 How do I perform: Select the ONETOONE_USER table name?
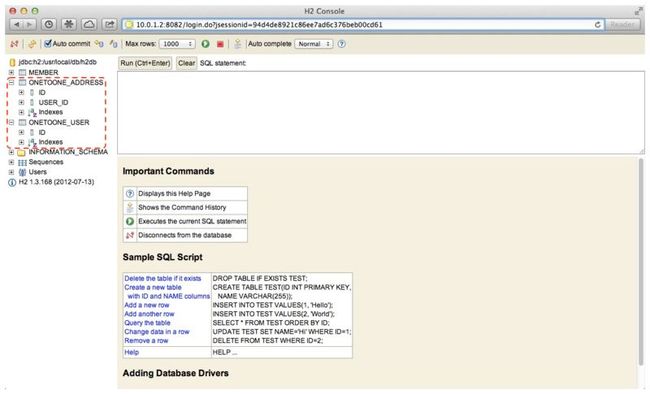click(x=59, y=122)
